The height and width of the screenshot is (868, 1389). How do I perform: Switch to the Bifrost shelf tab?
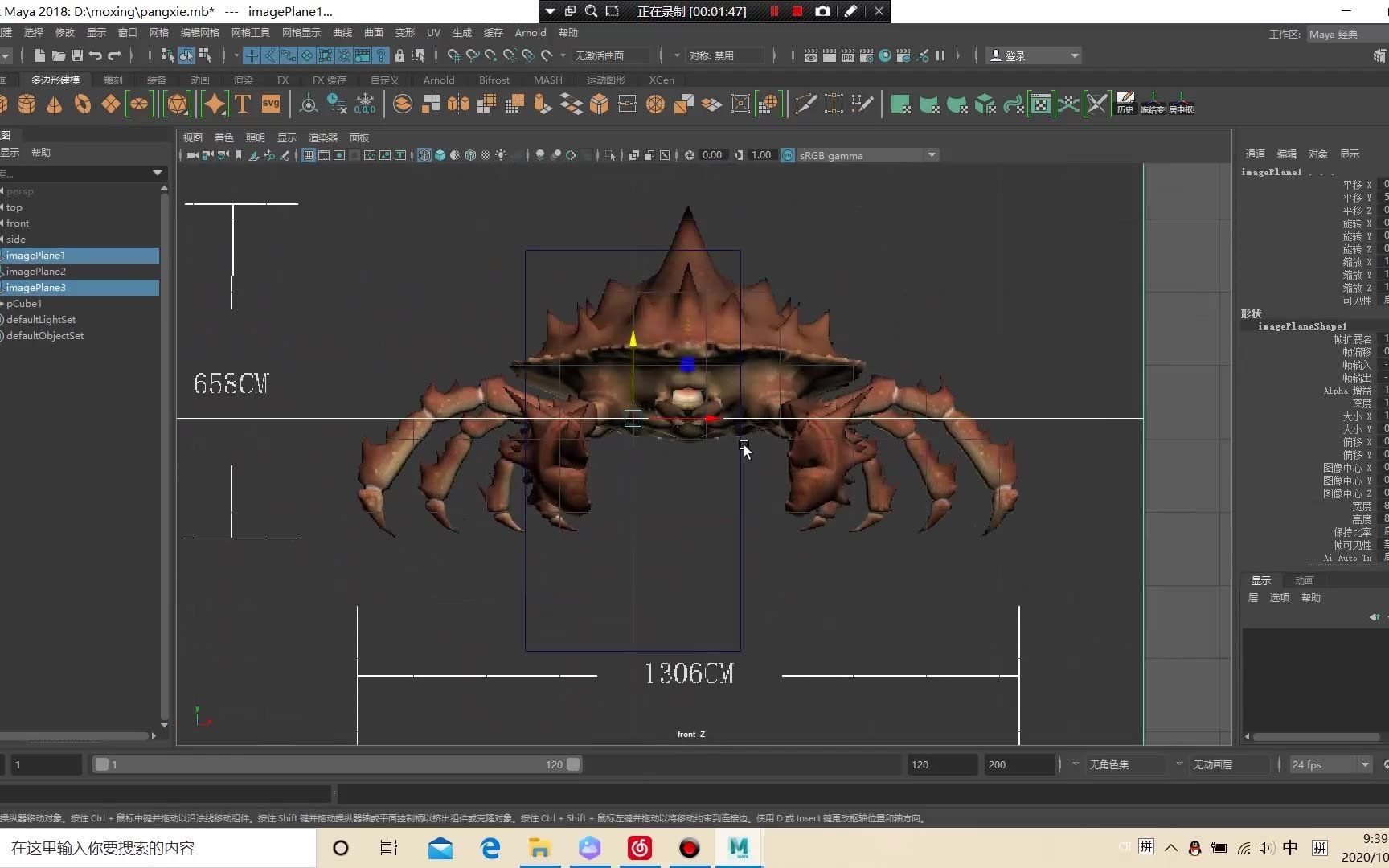[x=494, y=80]
